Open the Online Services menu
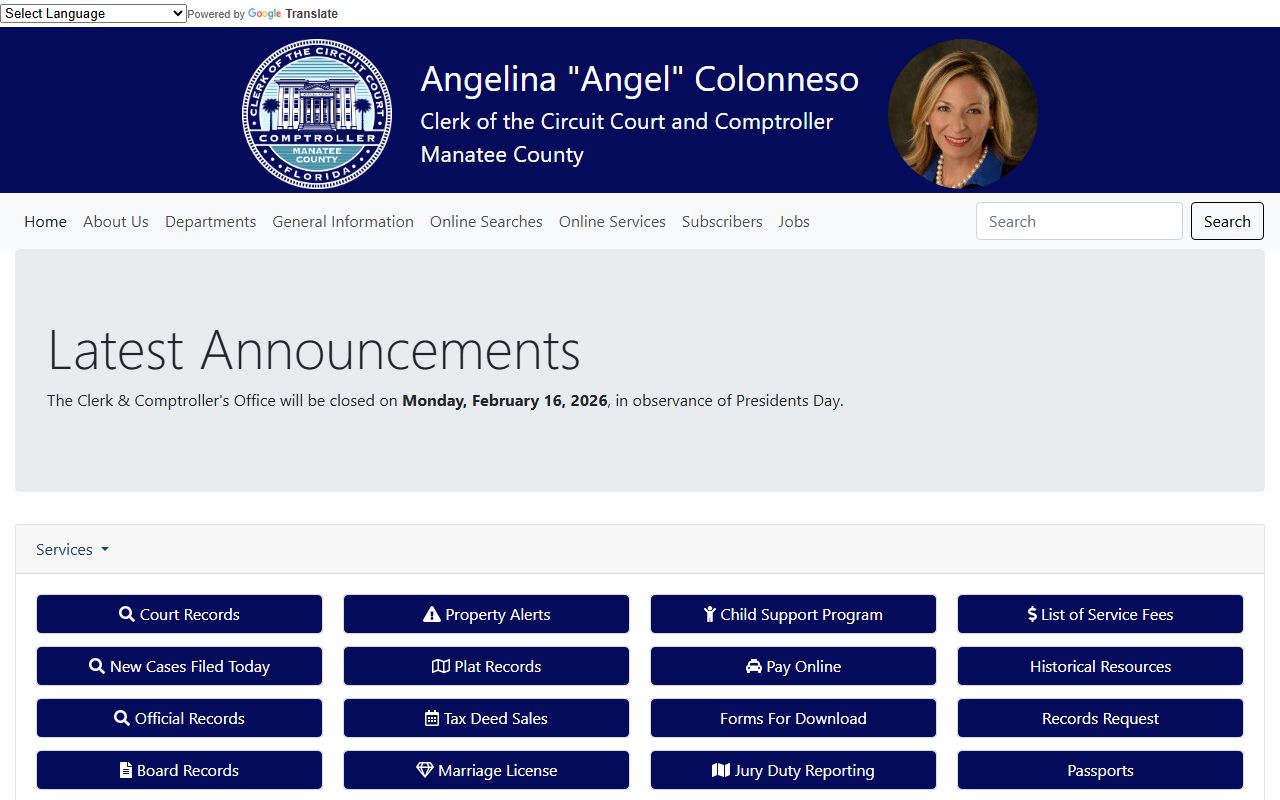Viewport: 1280px width, 800px height. 612,221
